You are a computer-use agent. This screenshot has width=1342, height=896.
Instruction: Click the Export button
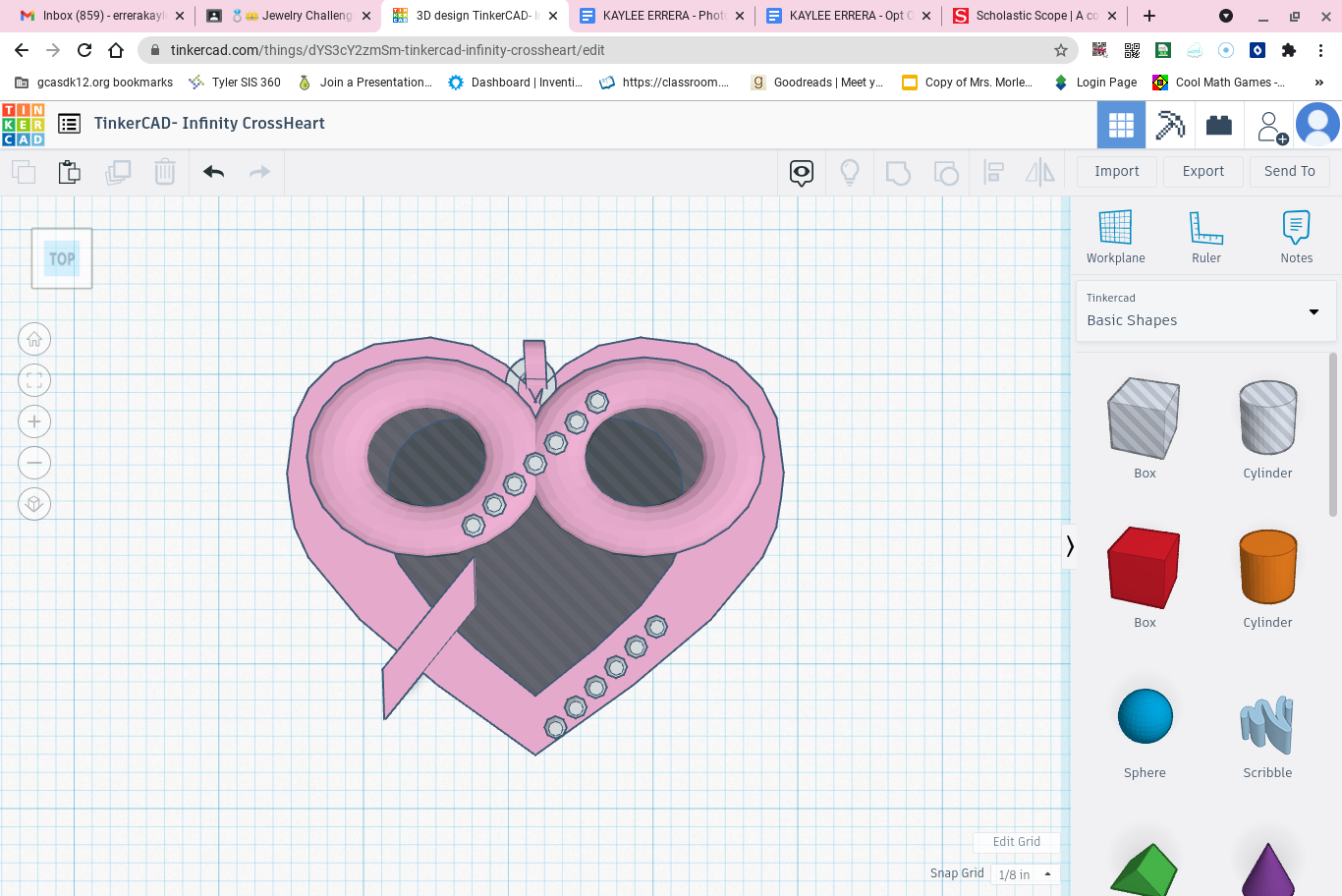(x=1202, y=171)
